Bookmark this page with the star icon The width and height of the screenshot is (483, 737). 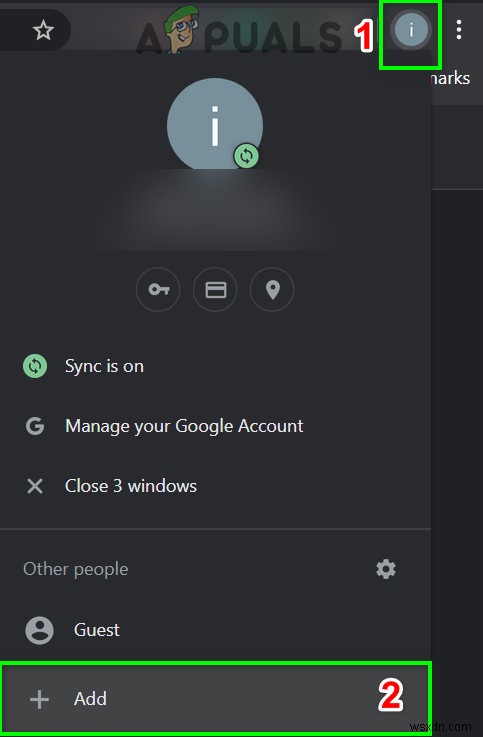pos(43,31)
